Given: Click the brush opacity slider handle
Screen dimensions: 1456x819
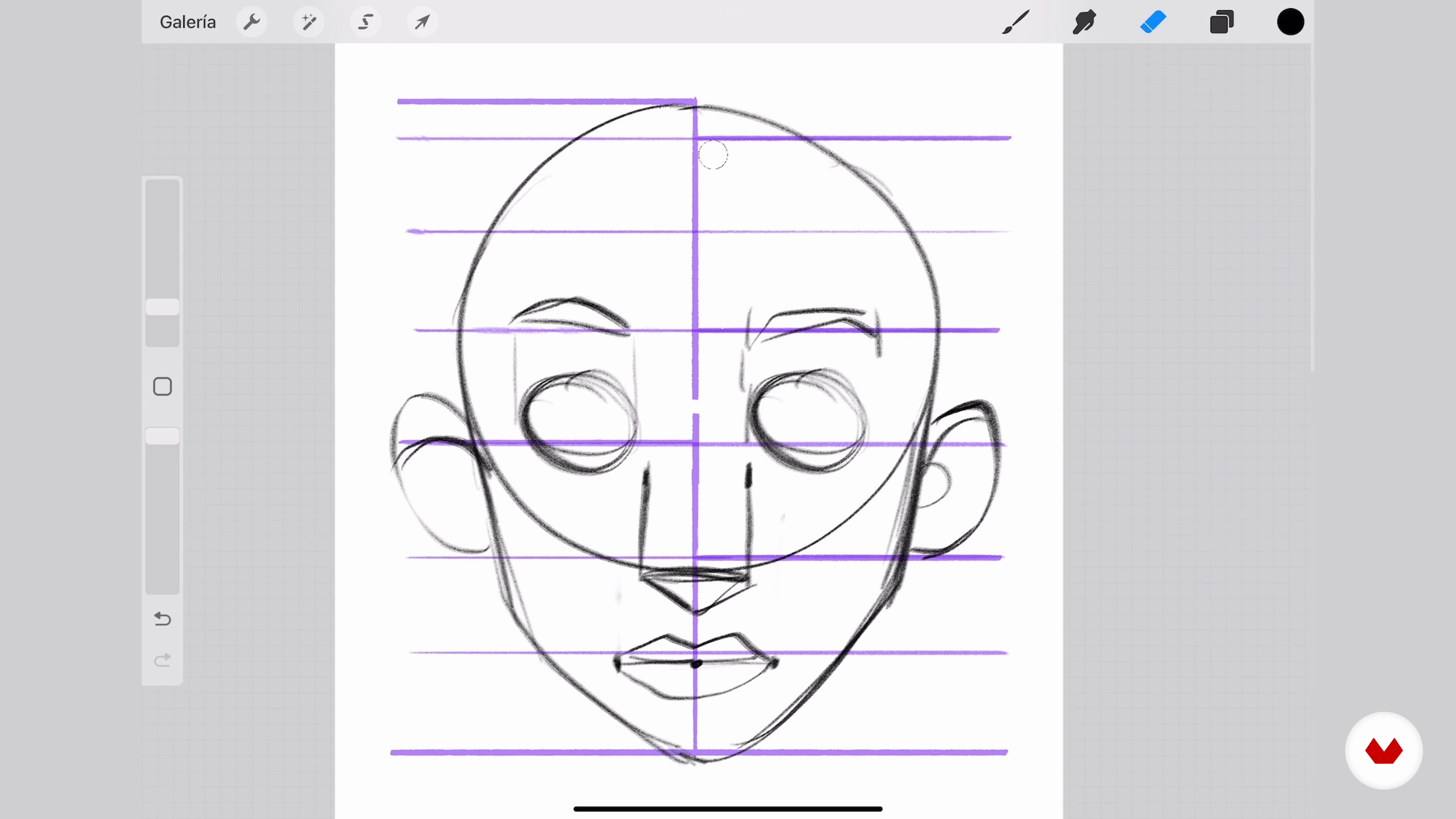Looking at the screenshot, I should coord(163,436).
